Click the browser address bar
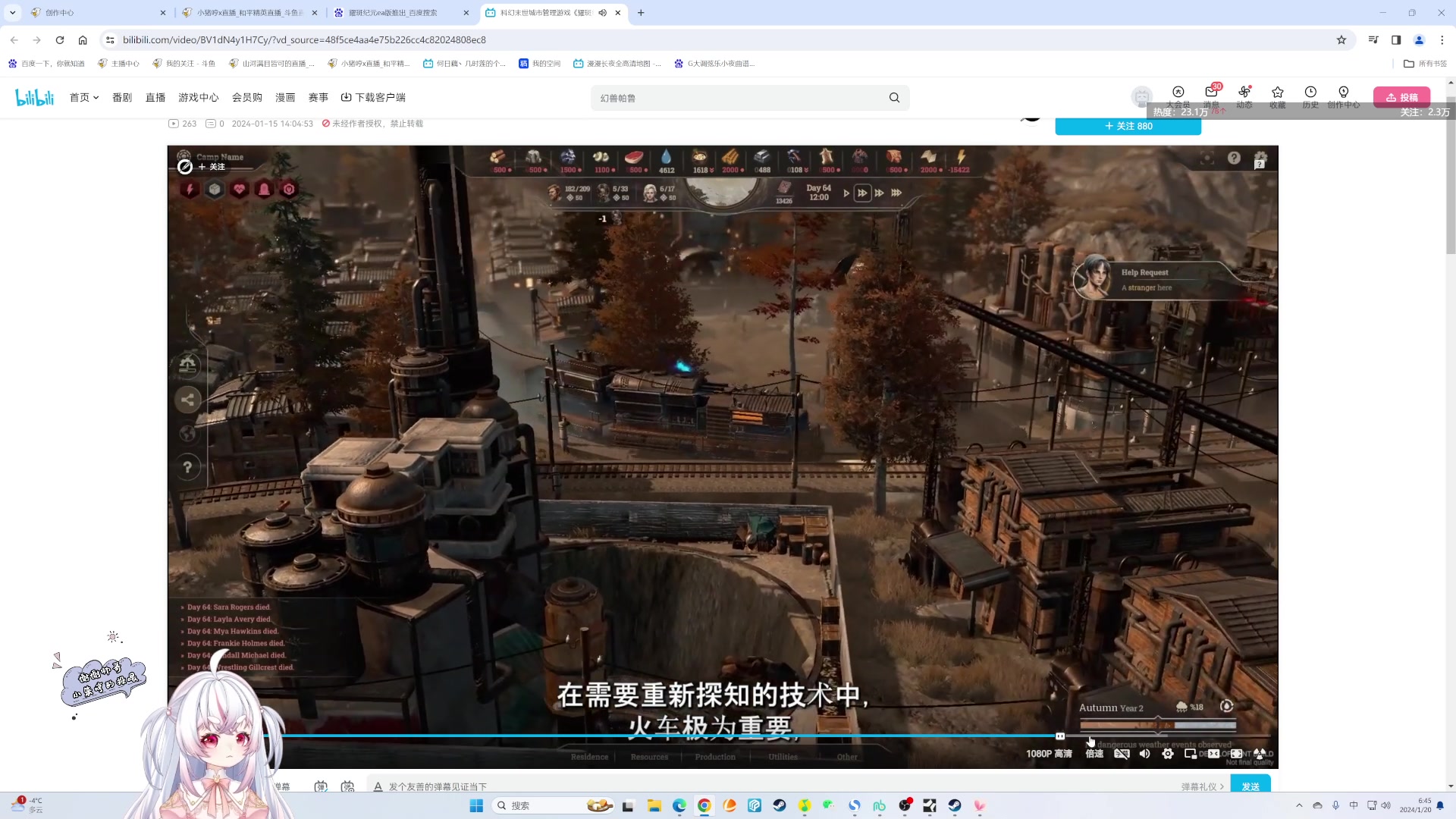The width and height of the screenshot is (1456, 819). tap(720, 40)
